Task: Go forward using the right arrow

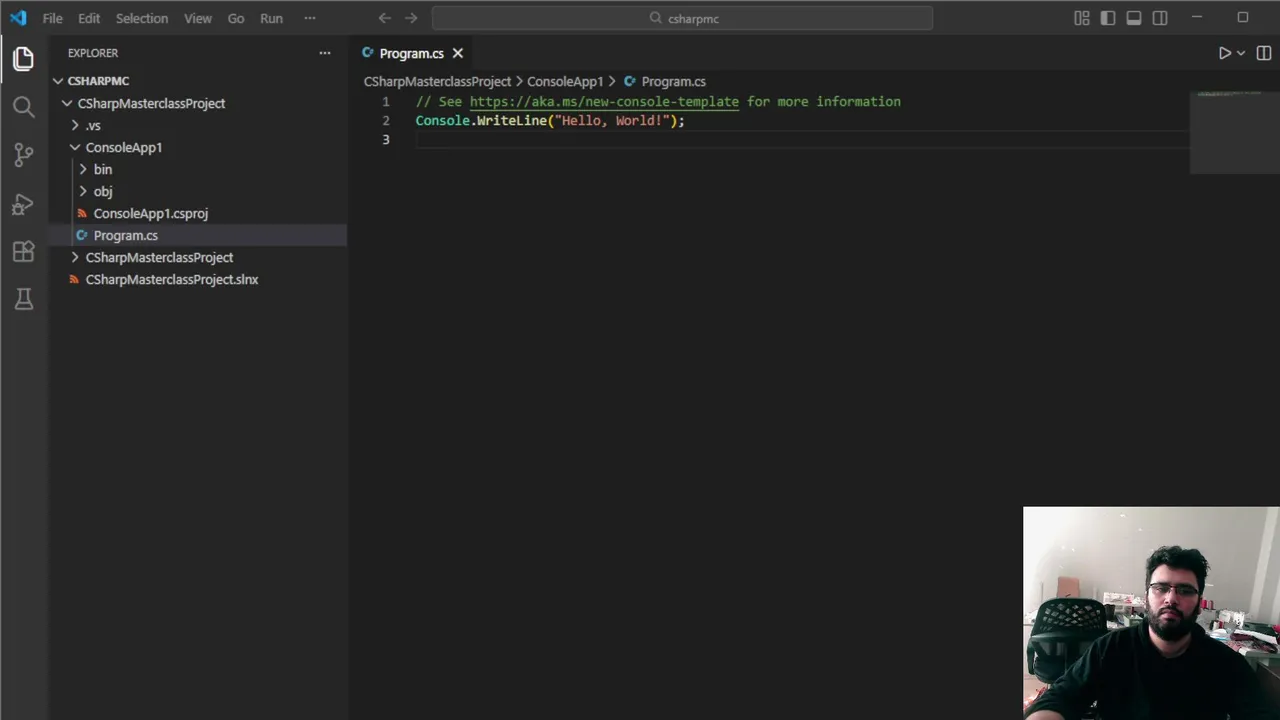Action: 411,18
